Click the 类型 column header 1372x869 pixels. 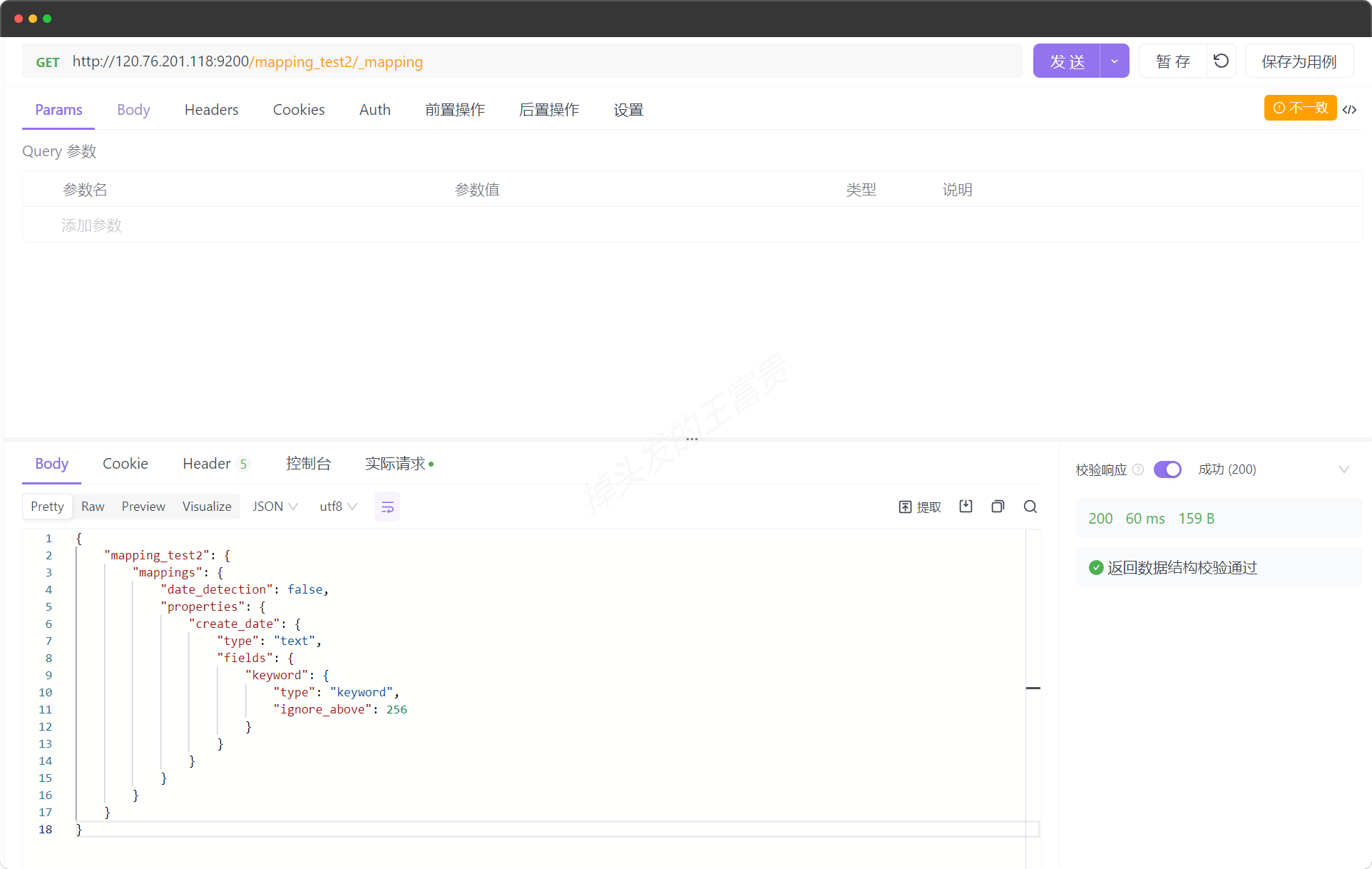tap(861, 190)
